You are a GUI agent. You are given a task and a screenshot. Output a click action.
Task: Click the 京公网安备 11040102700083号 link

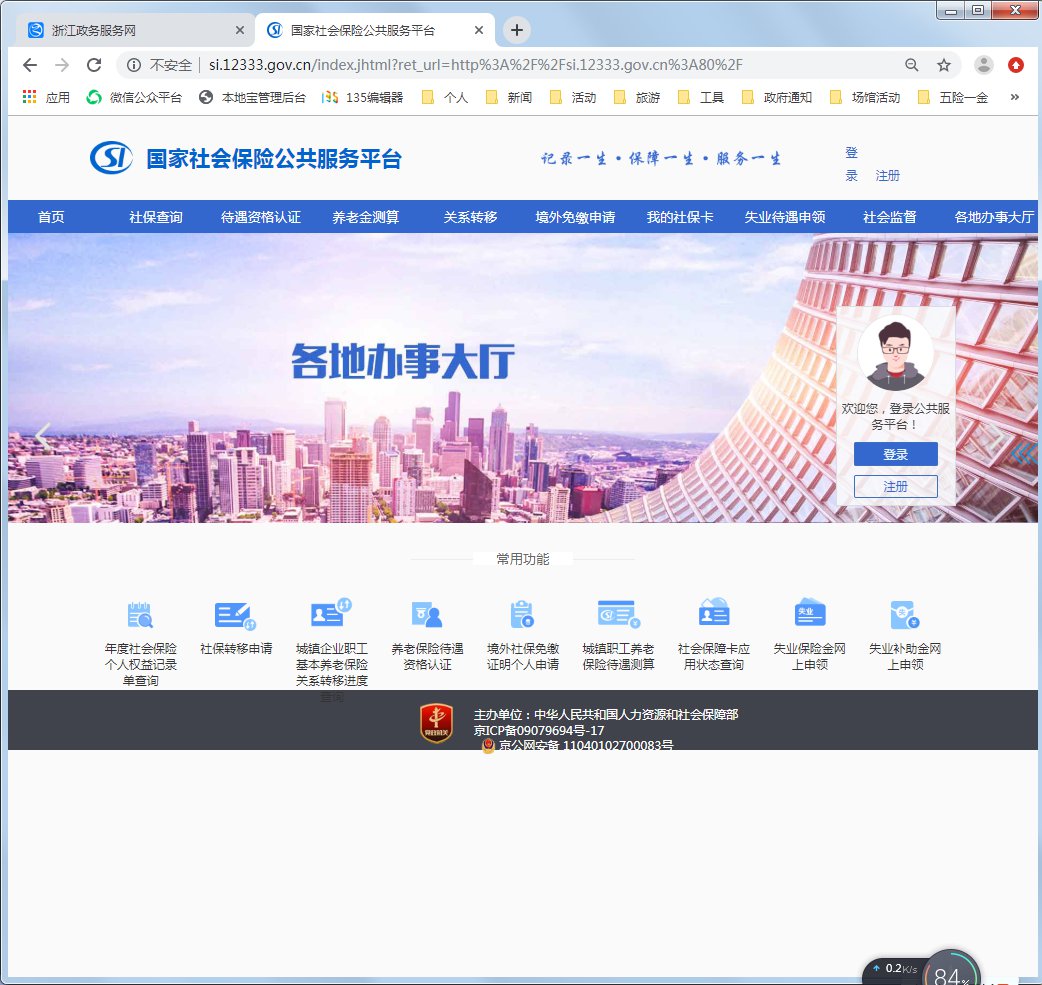pyautogui.click(x=585, y=746)
